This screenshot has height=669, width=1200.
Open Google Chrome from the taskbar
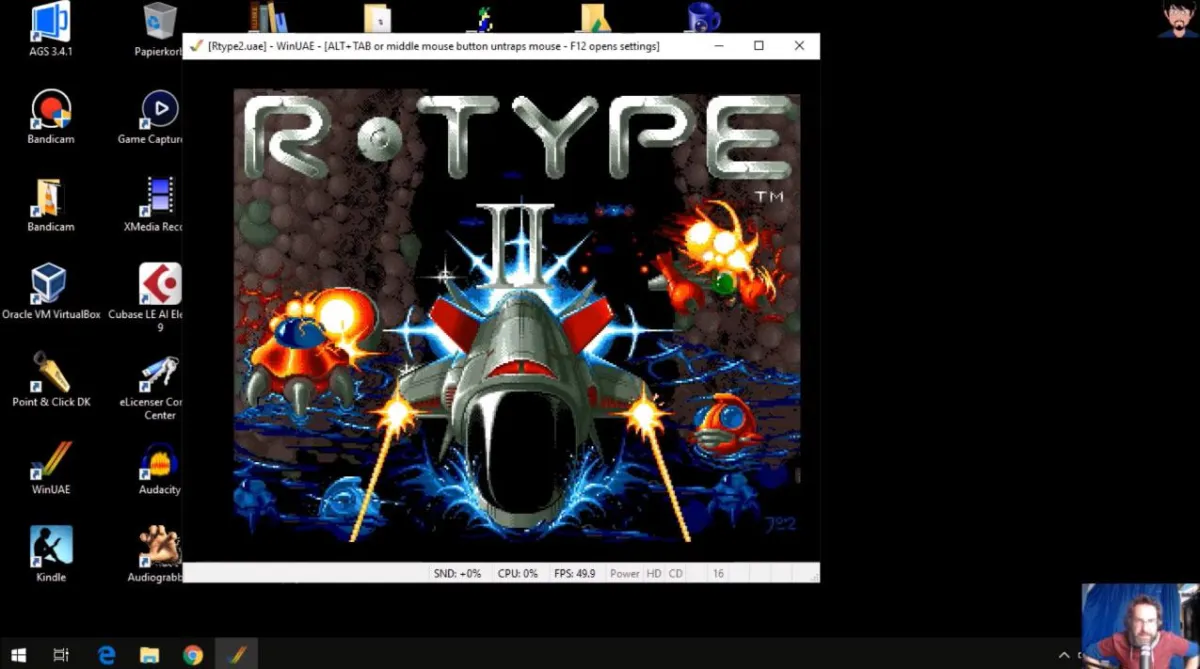point(193,655)
